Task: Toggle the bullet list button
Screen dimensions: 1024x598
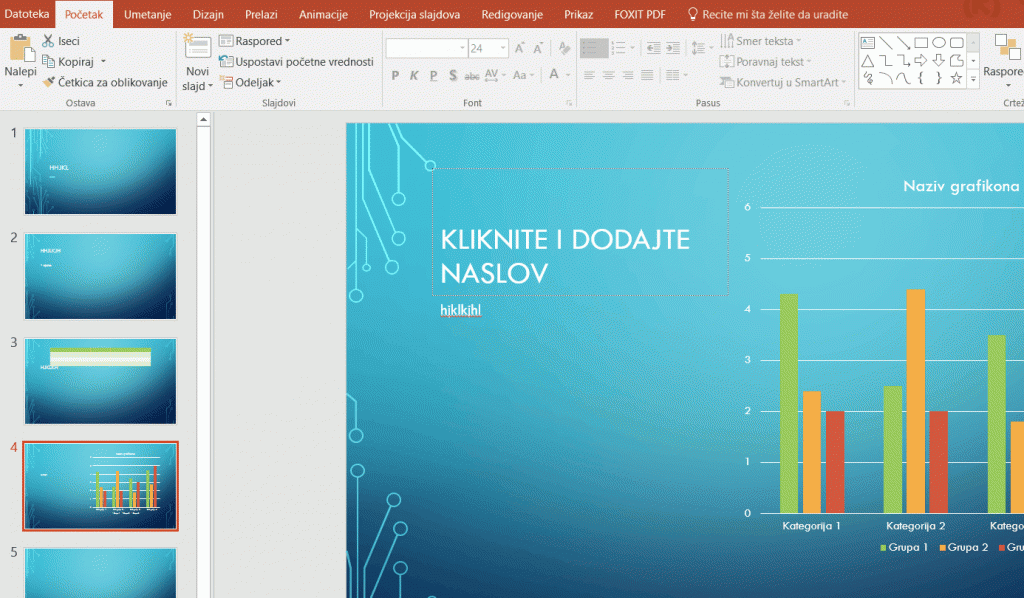Action: click(594, 48)
